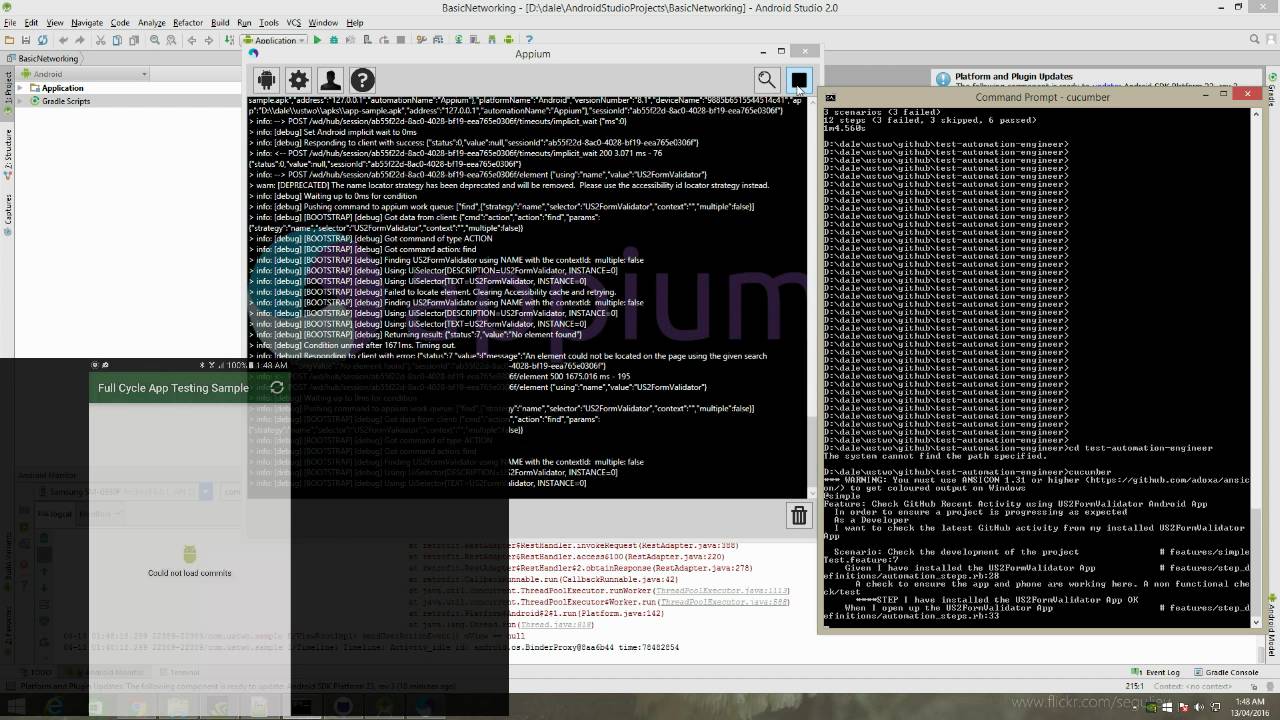Image resolution: width=1280 pixels, height=720 pixels.
Task: Open the Gradle right side tab
Action: tap(1272, 91)
